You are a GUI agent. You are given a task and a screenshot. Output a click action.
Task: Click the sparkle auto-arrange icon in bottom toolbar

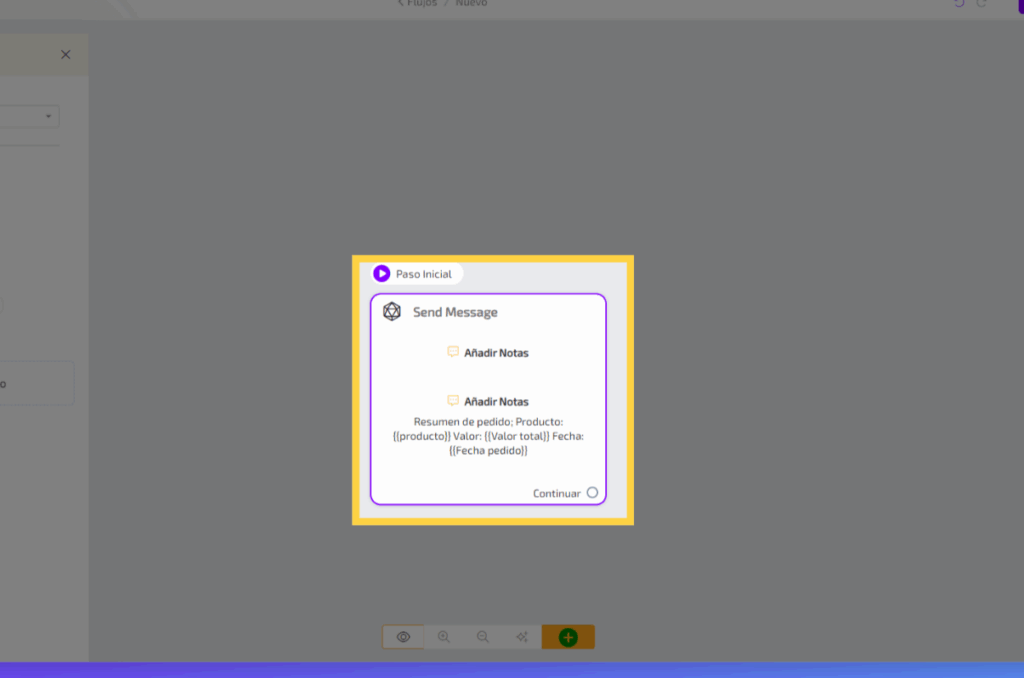click(x=522, y=637)
